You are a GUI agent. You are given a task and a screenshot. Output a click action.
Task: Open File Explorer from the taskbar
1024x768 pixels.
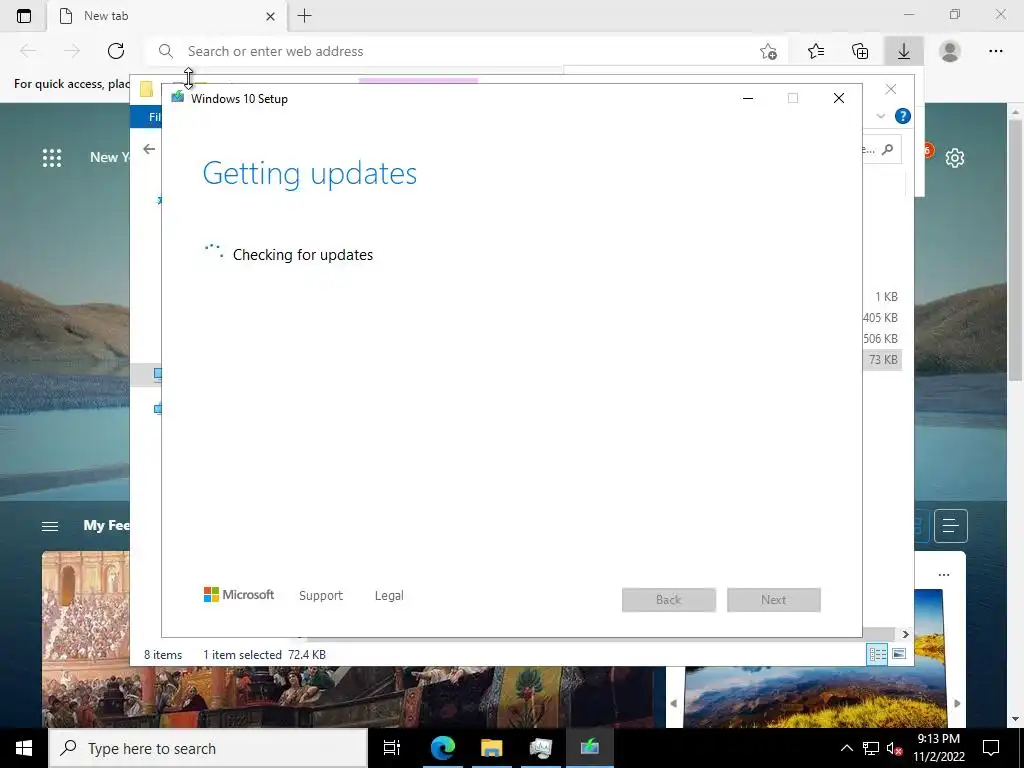coord(491,748)
